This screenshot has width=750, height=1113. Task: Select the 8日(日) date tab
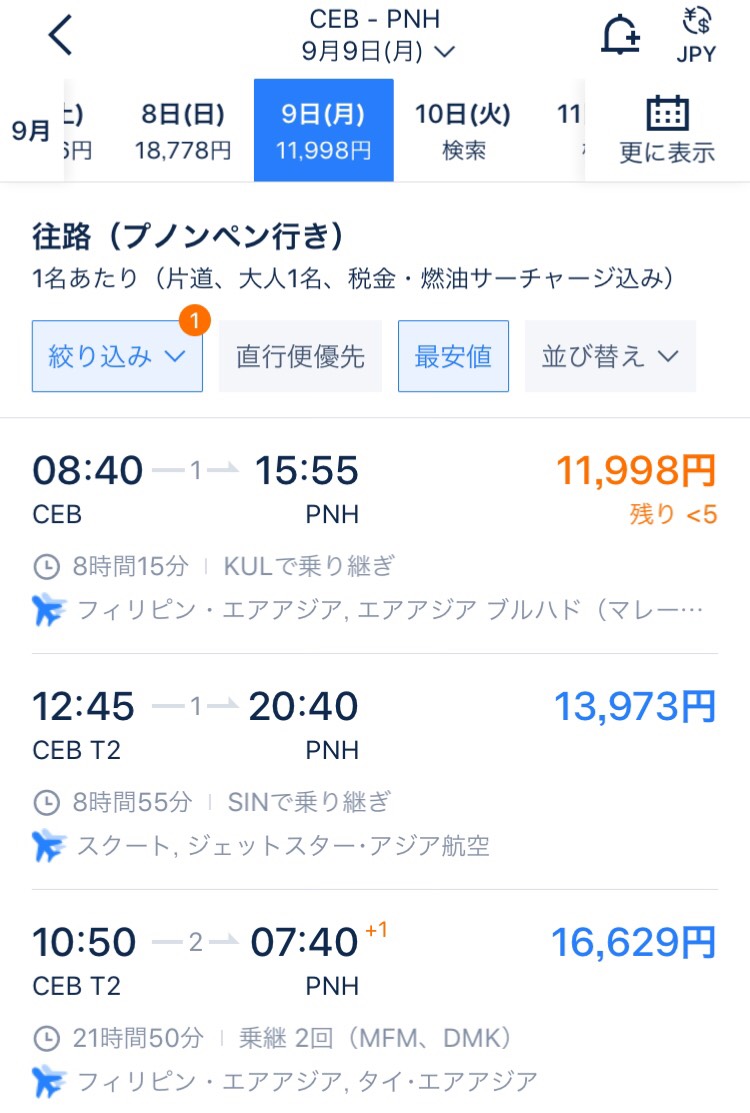183,131
